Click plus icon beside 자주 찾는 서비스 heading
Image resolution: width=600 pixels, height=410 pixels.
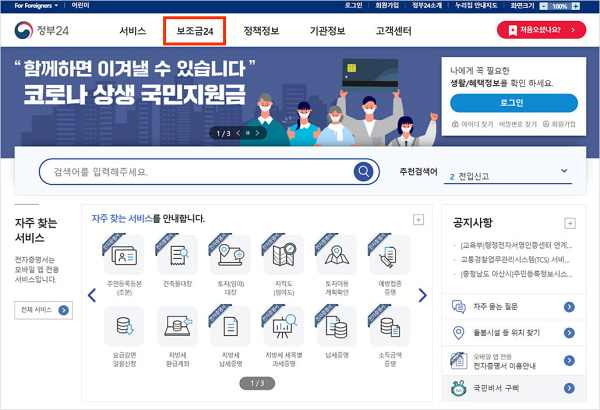[418, 220]
